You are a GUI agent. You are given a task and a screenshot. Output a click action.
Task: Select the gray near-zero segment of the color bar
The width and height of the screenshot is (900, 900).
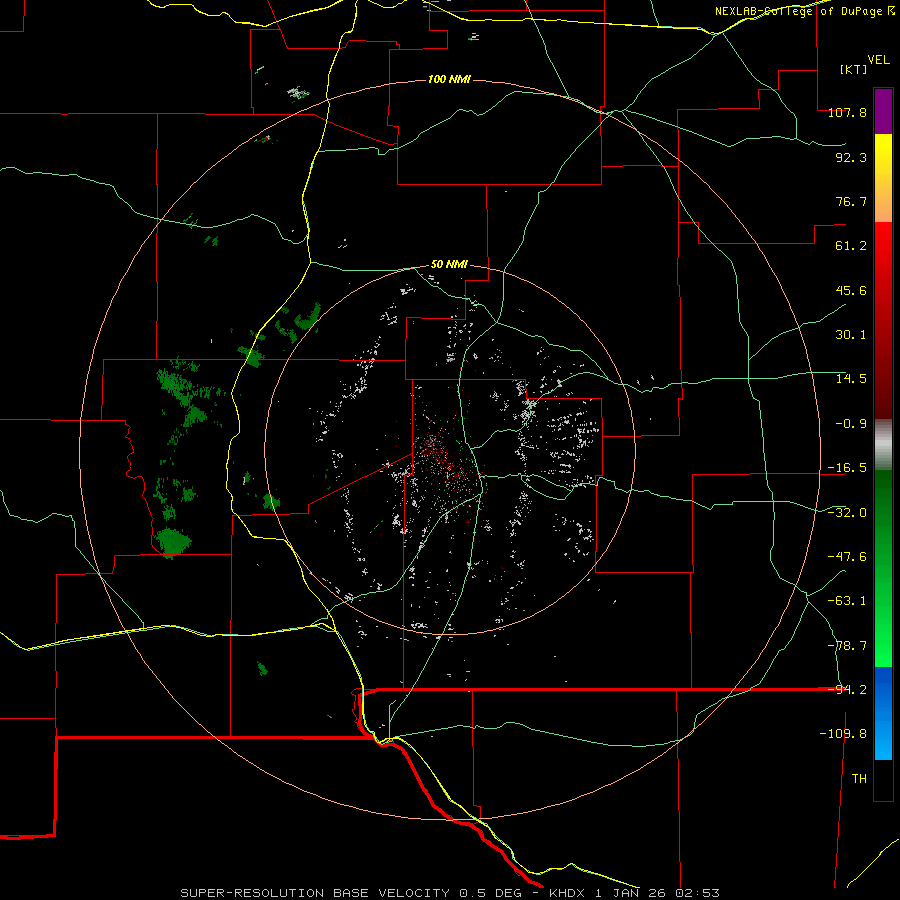883,445
